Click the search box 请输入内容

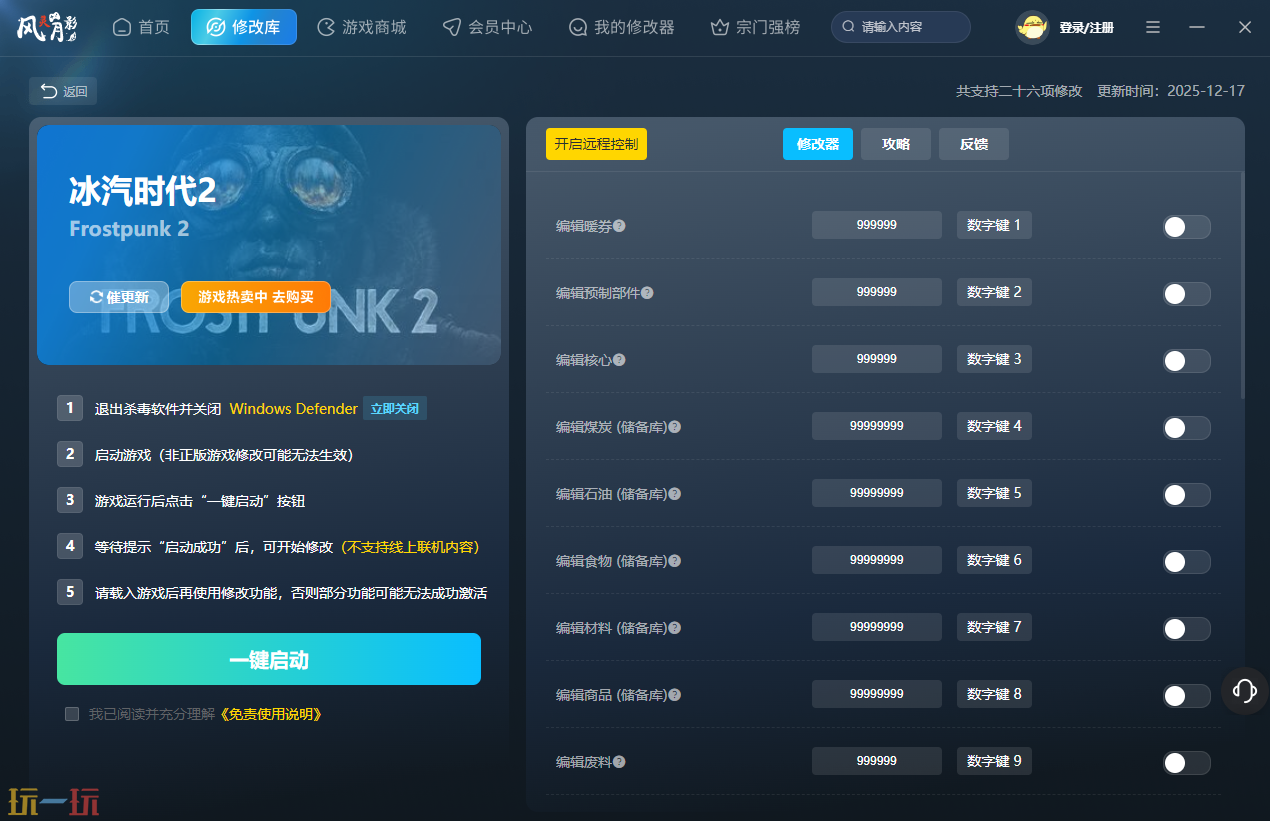(901, 27)
